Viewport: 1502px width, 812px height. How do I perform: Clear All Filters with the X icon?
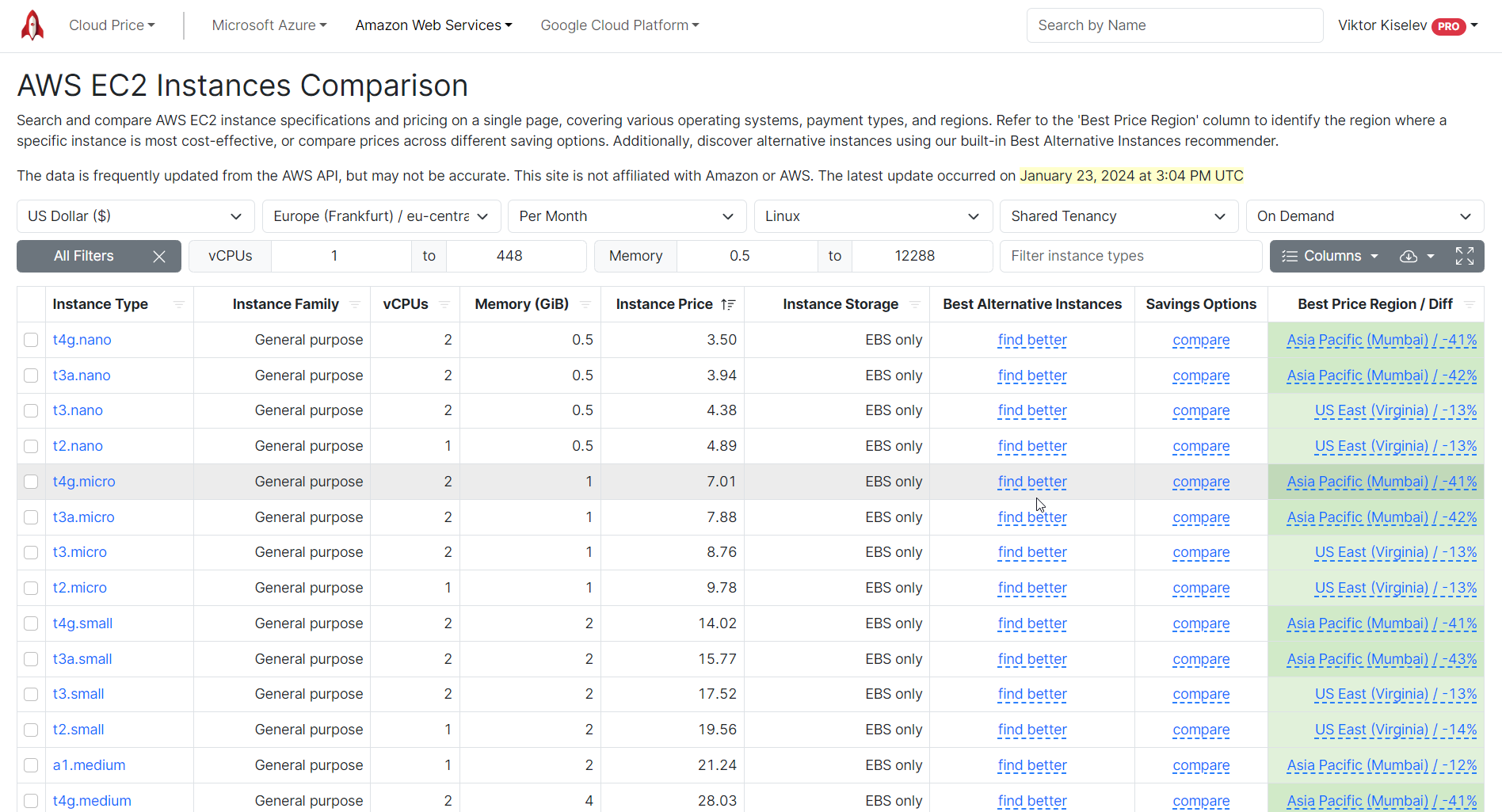tap(159, 257)
